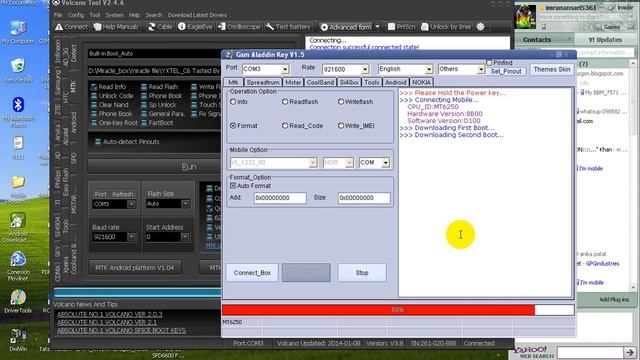The image size is (640, 360).
Task: Click the Yahoo web search input box
Action: (589, 352)
